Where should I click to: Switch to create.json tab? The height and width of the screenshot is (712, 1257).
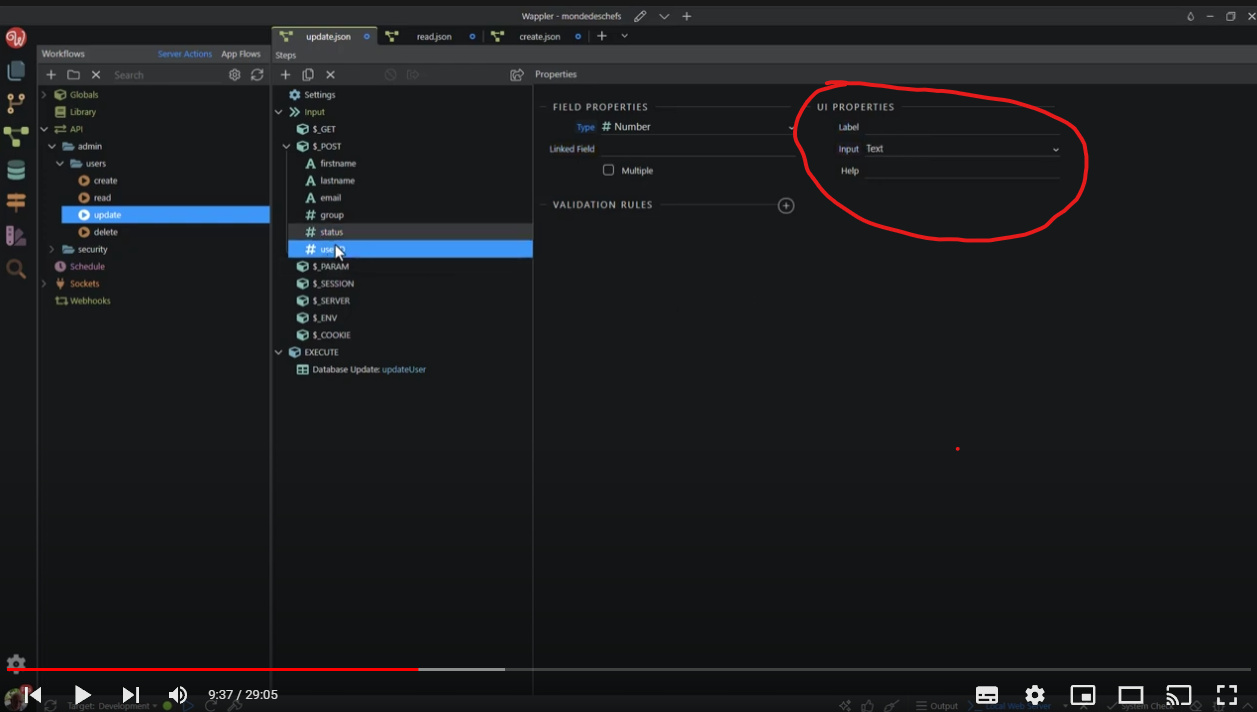538,37
